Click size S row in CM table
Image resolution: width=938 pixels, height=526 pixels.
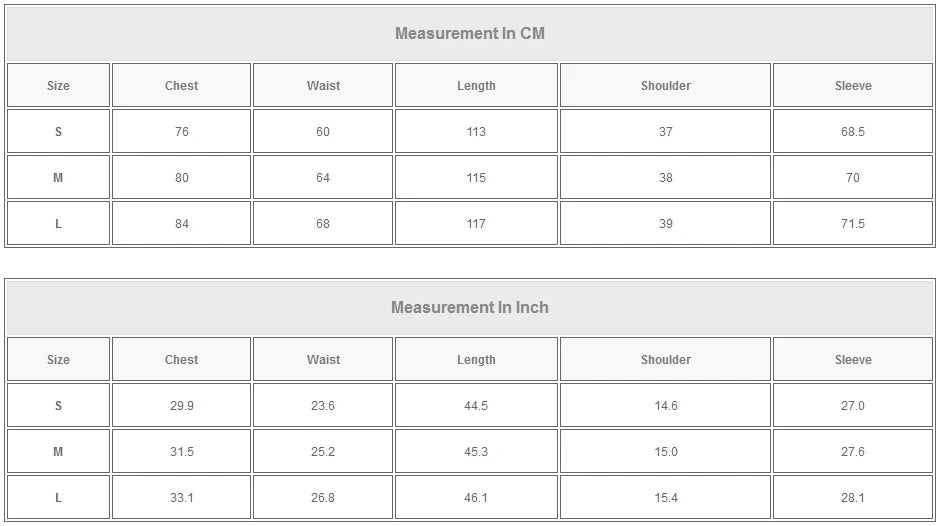point(58,132)
